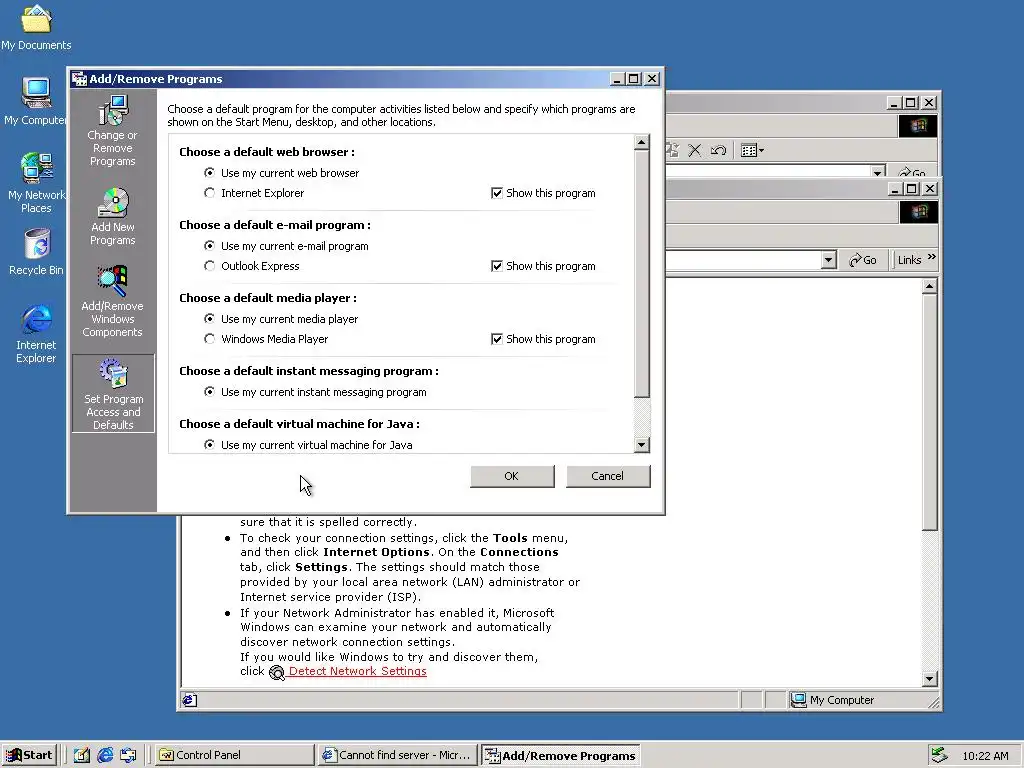
Task: Open the Views dropdown in Control Panel toolbar
Action: click(752, 151)
